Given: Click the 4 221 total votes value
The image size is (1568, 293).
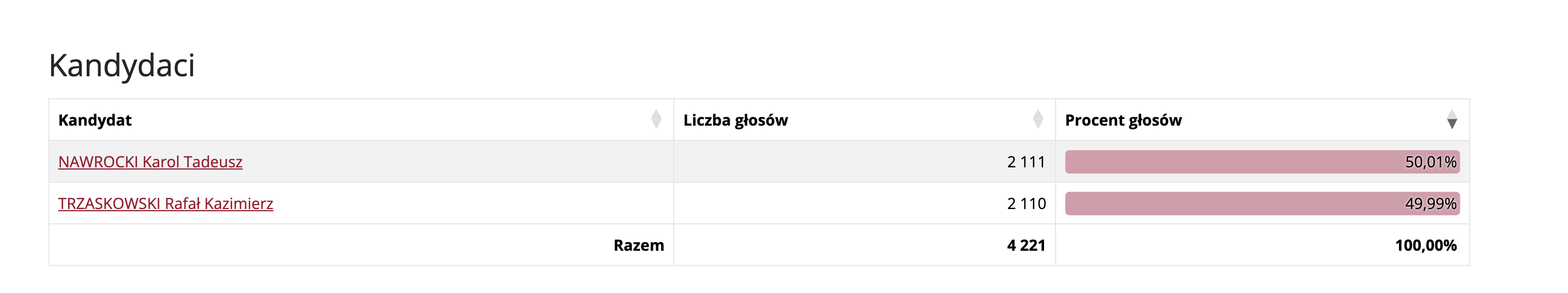Looking at the screenshot, I should (1026, 245).
